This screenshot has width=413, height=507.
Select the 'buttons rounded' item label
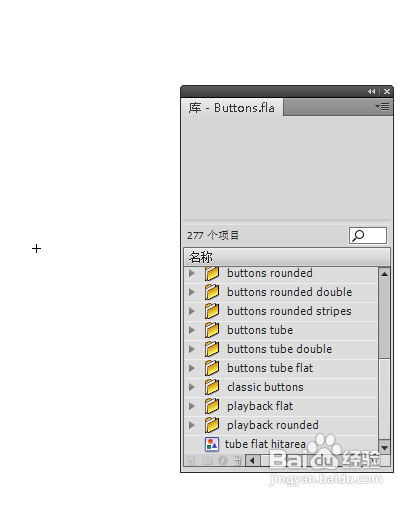270,273
